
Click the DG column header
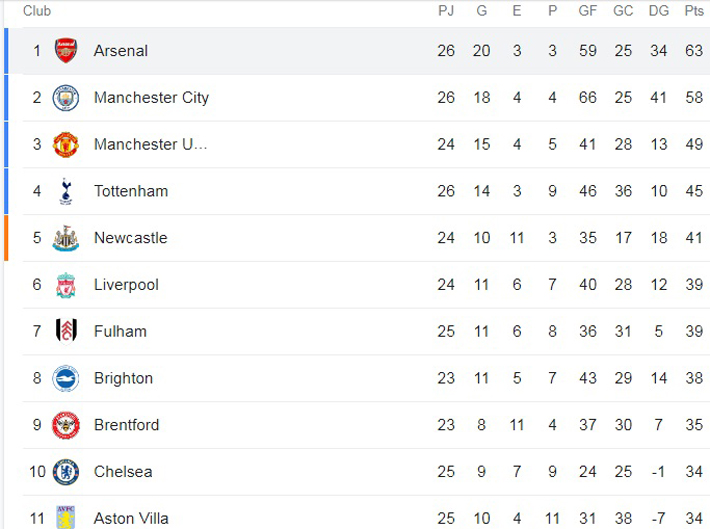[x=658, y=11]
